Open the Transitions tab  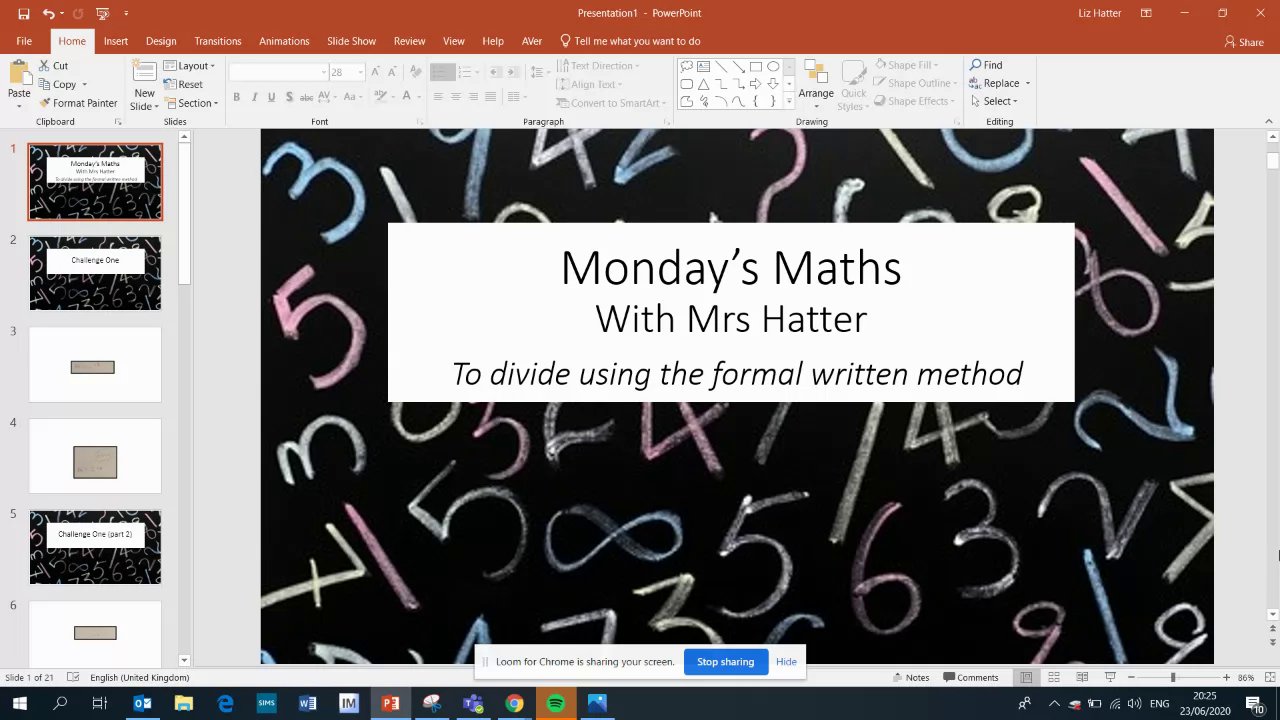[218, 41]
